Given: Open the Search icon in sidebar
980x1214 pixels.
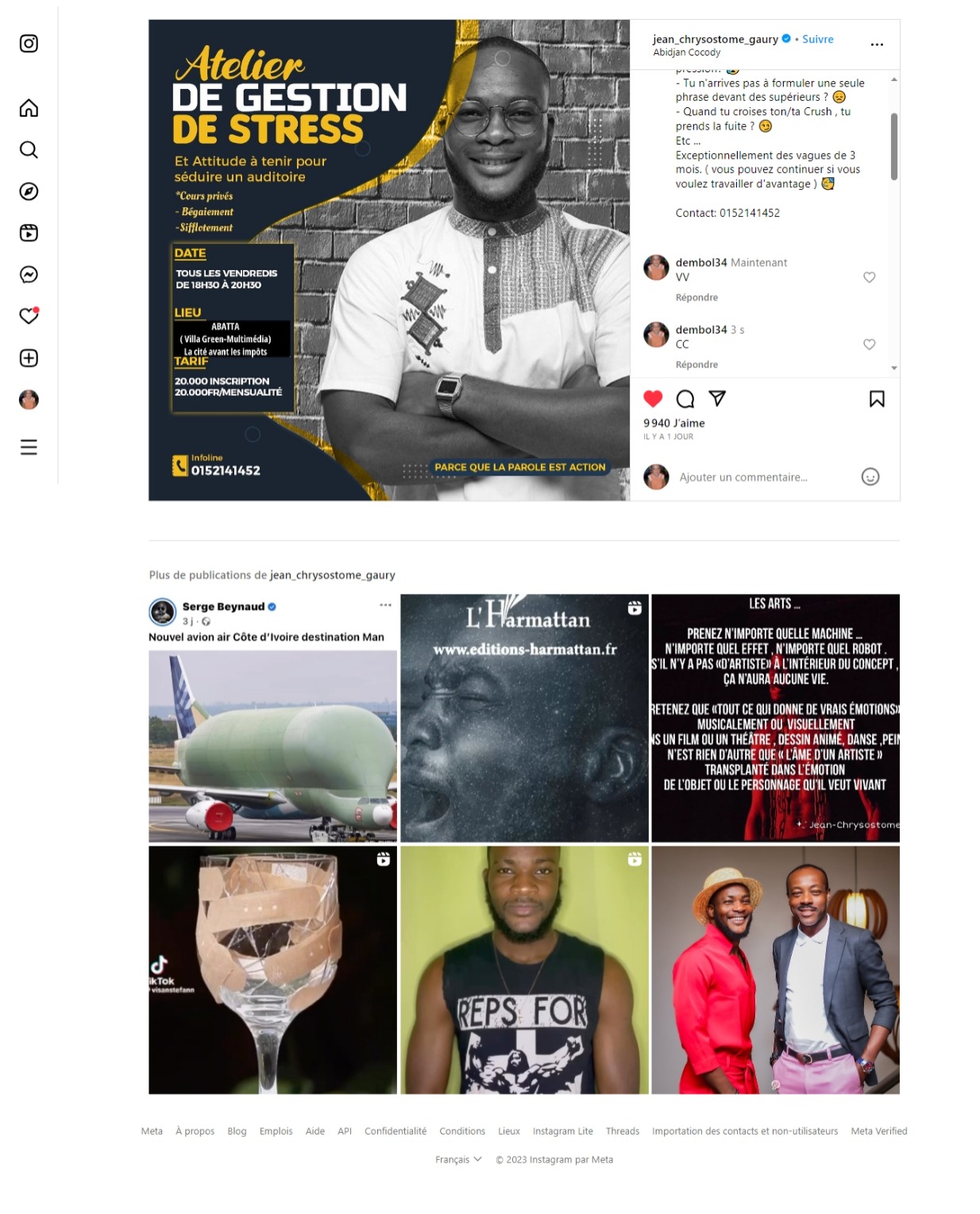Looking at the screenshot, I should click(29, 150).
